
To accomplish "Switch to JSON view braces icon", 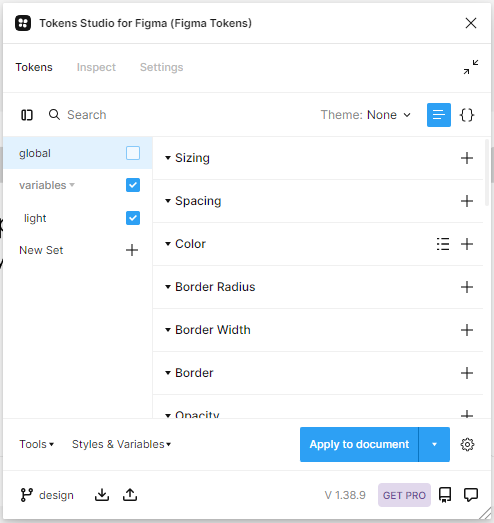I will [x=467, y=115].
